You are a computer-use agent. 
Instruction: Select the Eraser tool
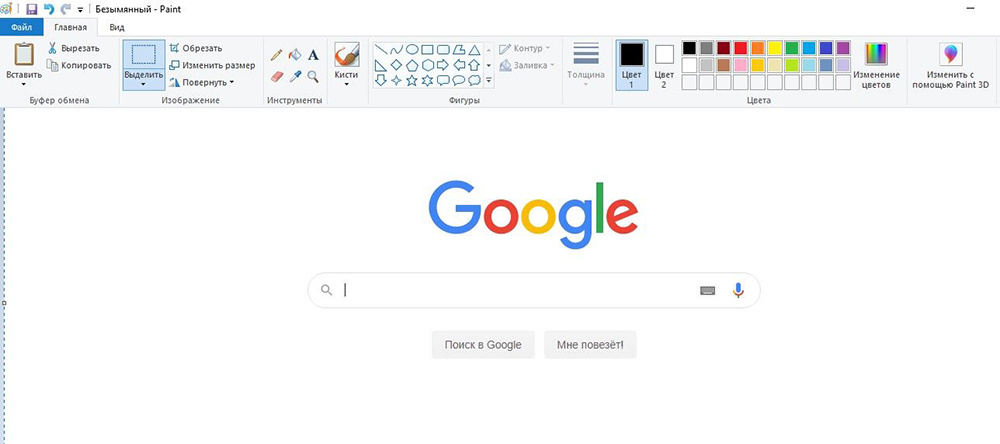(276, 77)
